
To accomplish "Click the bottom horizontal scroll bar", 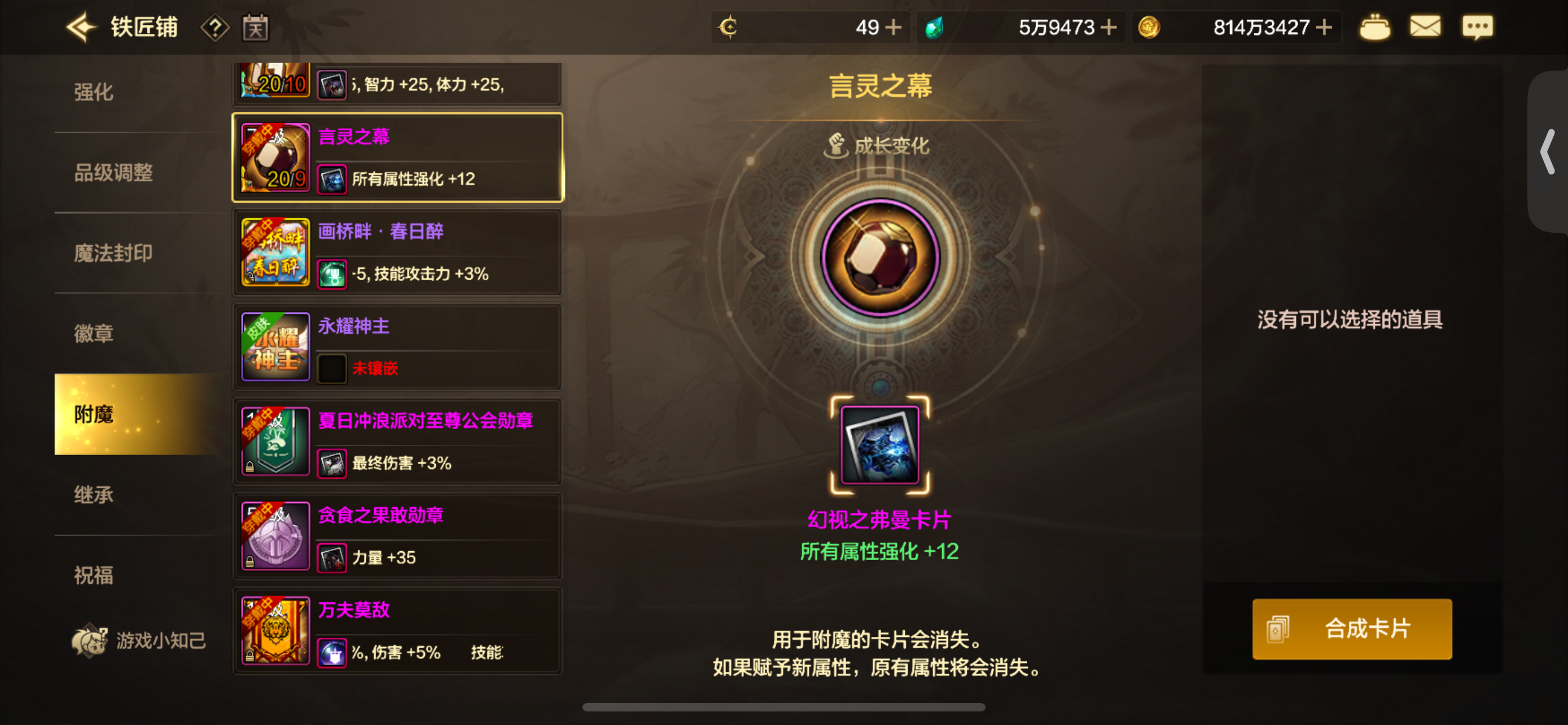I will coord(783,707).
